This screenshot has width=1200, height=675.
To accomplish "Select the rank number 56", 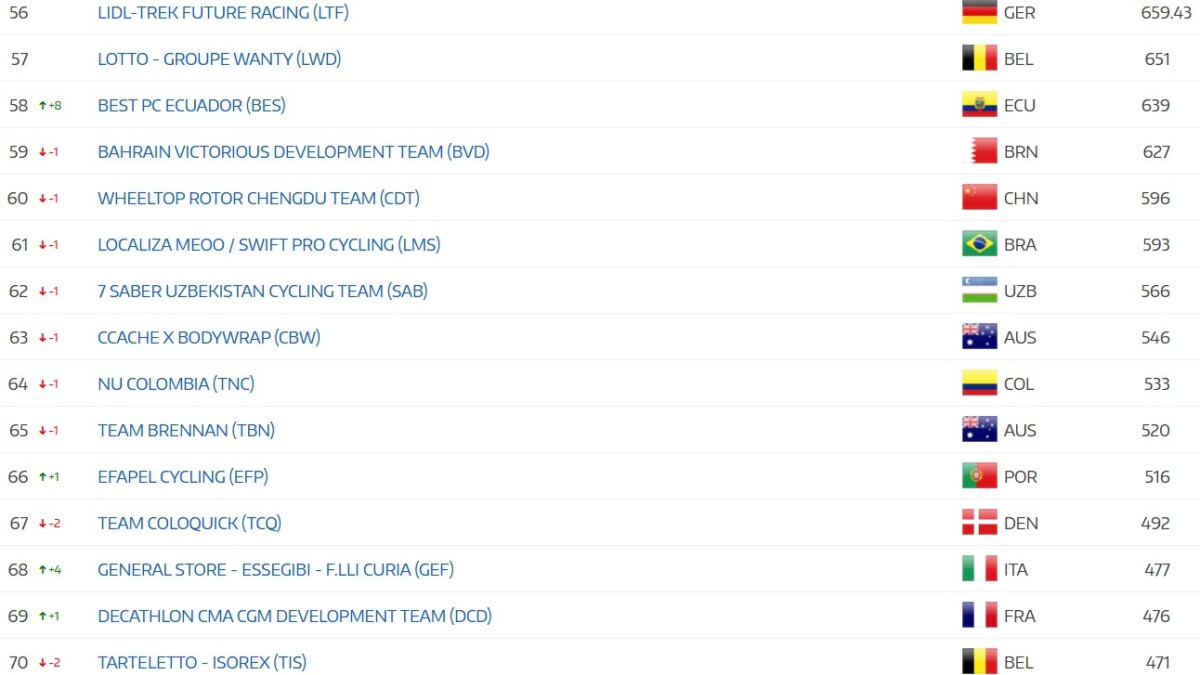I will [18, 13].
